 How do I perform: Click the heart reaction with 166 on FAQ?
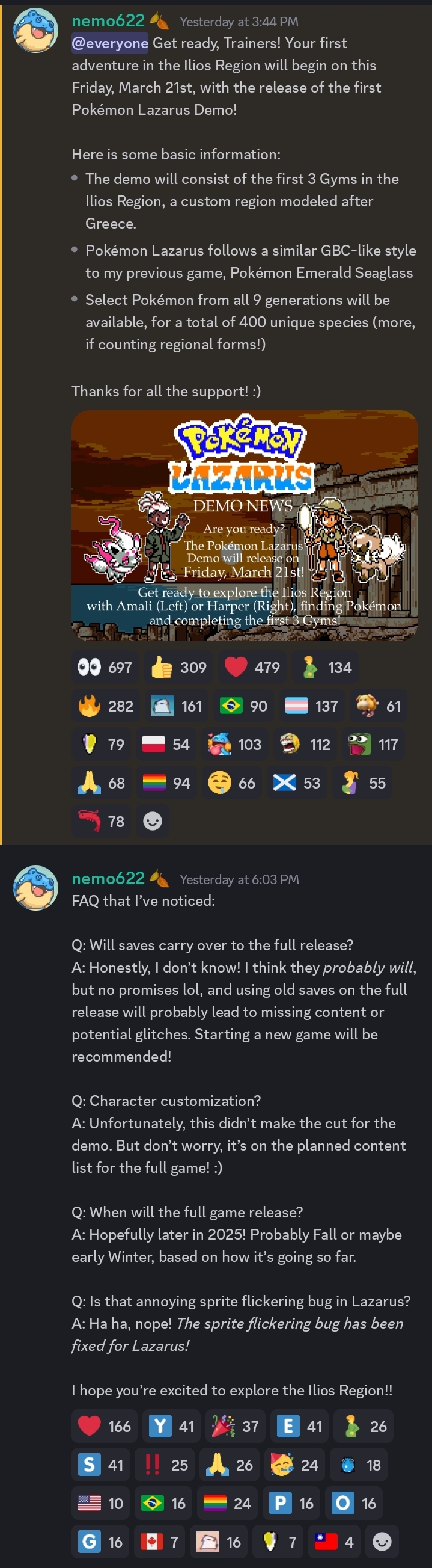pos(105,1425)
